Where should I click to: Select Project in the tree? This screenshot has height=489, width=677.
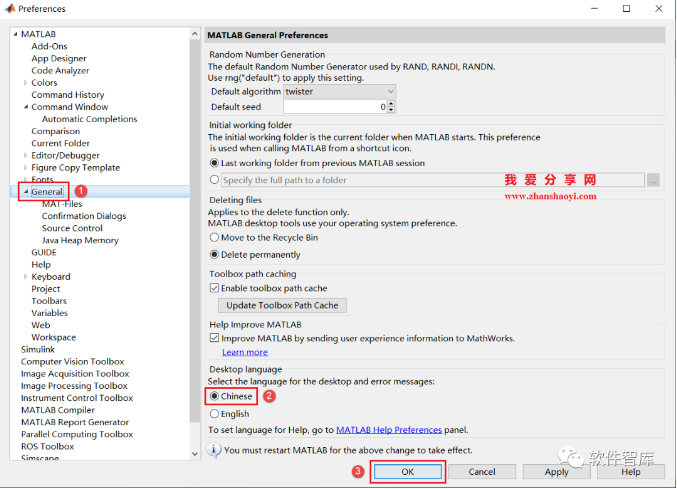tap(46, 289)
